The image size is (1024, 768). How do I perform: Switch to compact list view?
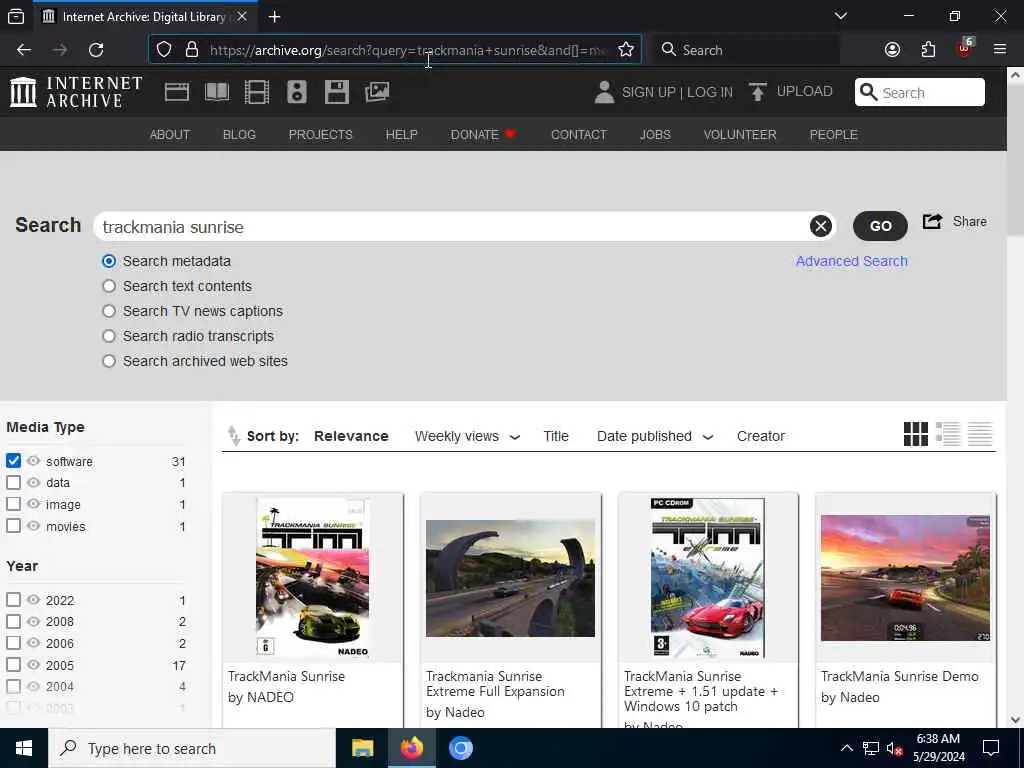[x=980, y=434]
